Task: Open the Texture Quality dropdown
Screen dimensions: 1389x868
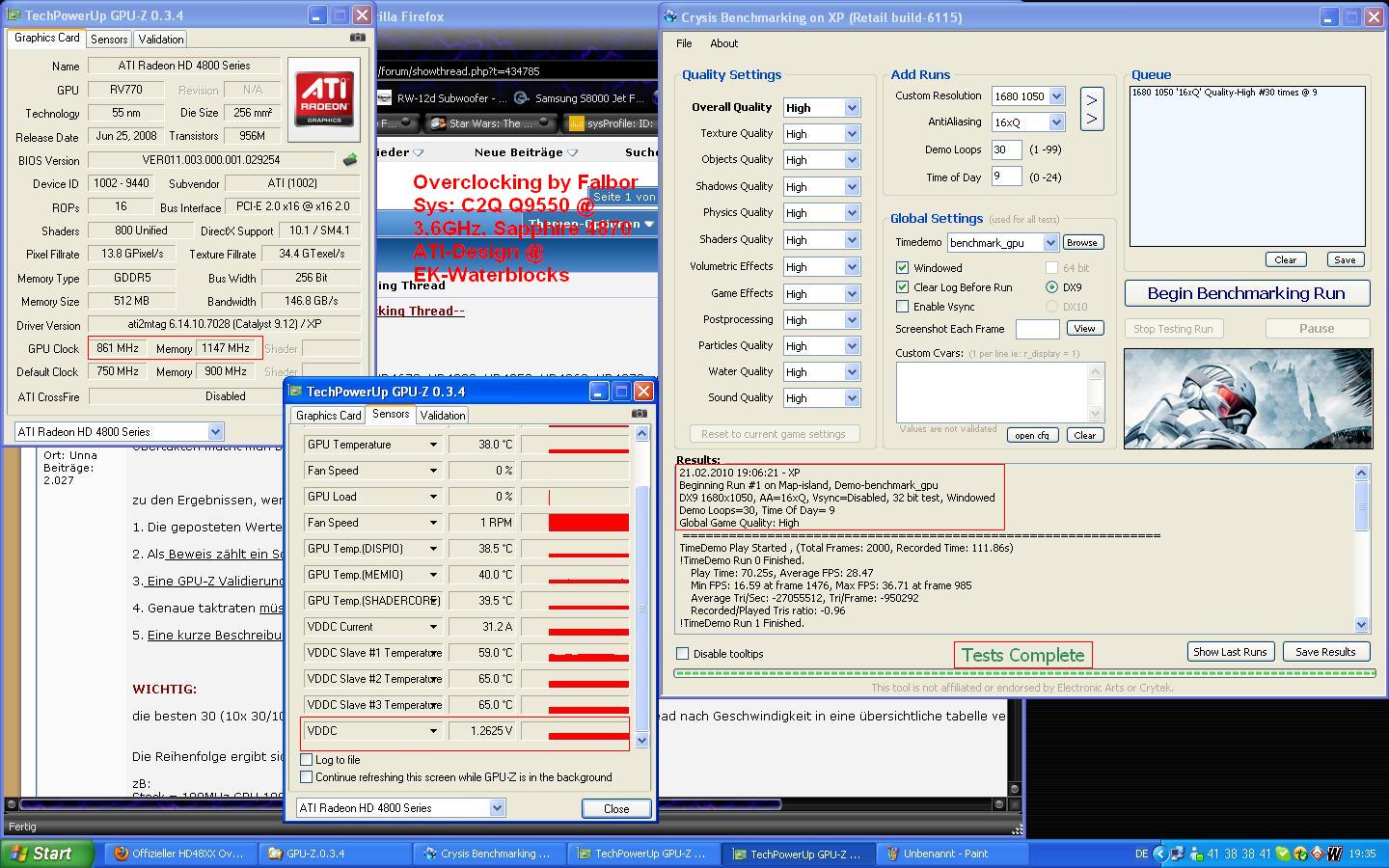Action: click(852, 134)
